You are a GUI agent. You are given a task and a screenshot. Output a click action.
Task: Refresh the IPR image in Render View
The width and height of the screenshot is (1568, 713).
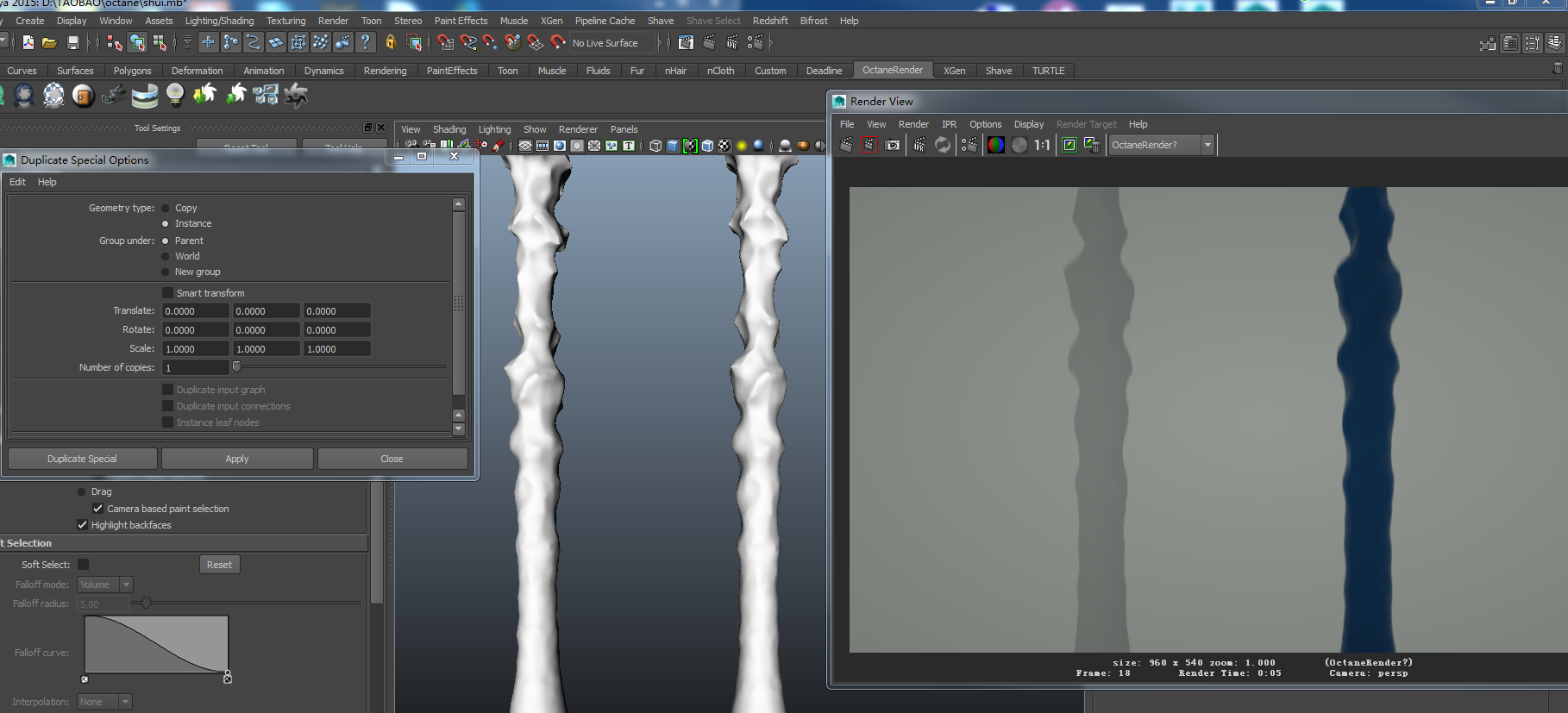(943, 145)
